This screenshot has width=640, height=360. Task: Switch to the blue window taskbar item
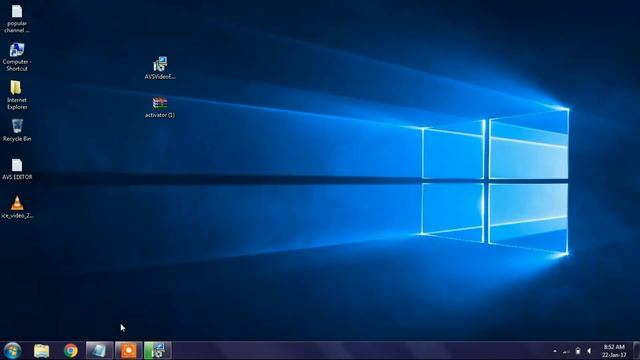click(99, 351)
